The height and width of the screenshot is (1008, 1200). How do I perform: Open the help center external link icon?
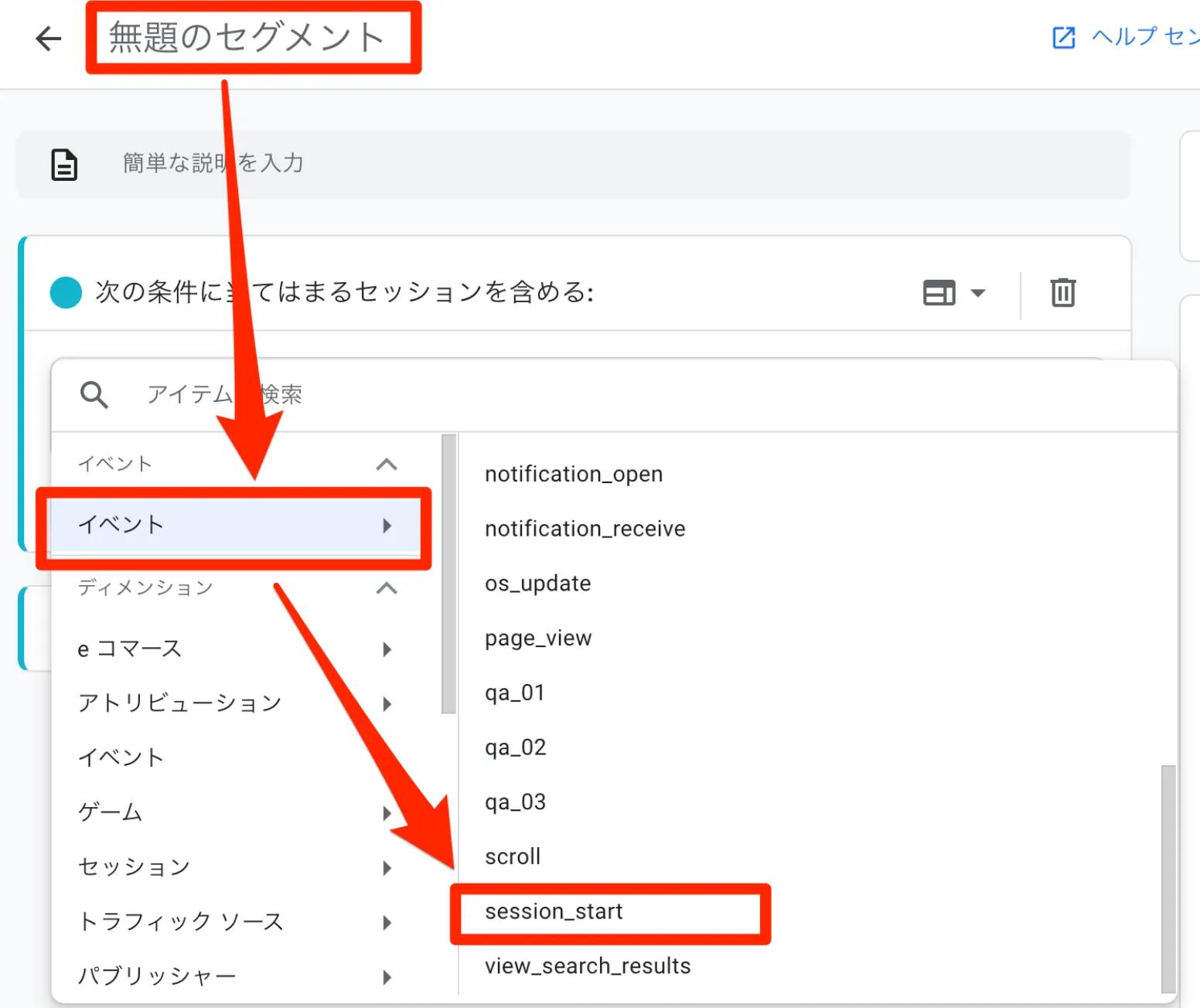(x=1064, y=37)
